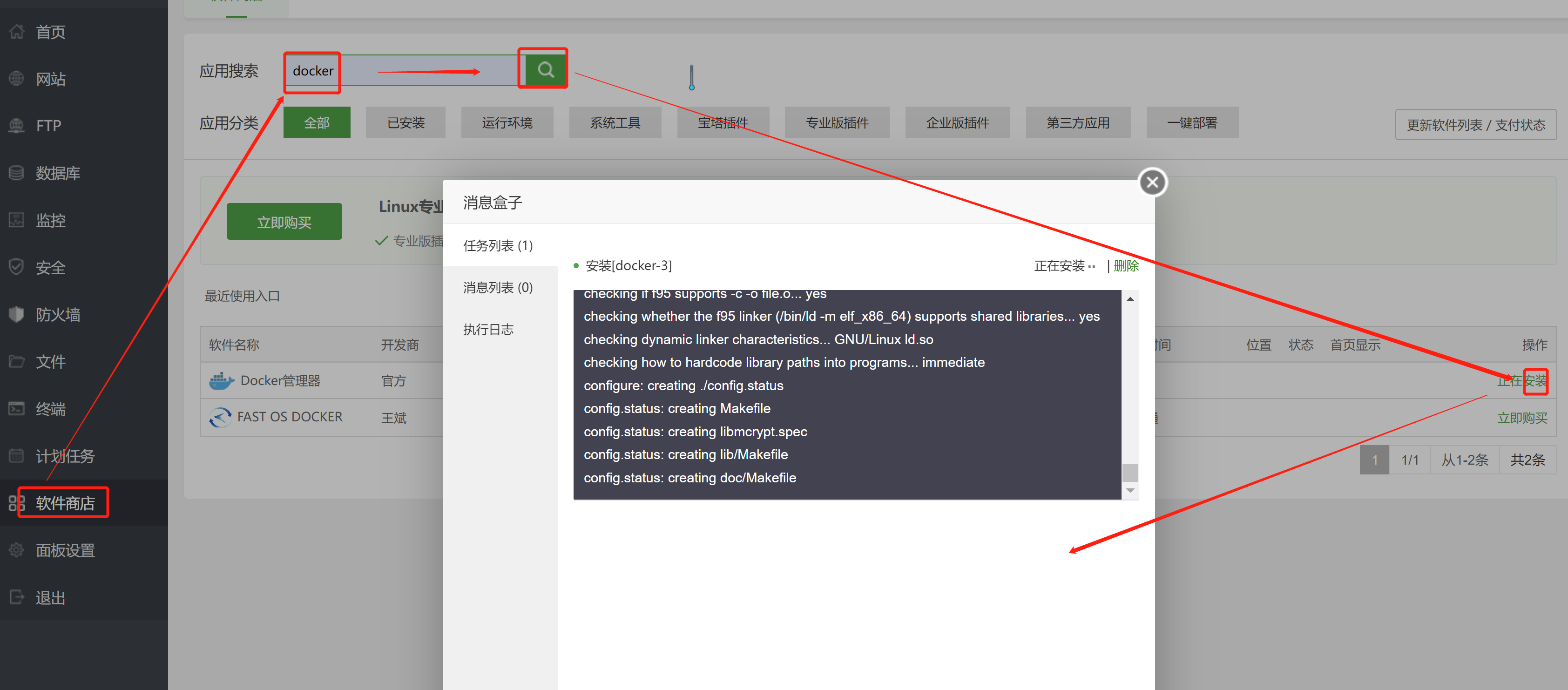
Task: Click the database icon in sidebar
Action: coord(16,173)
